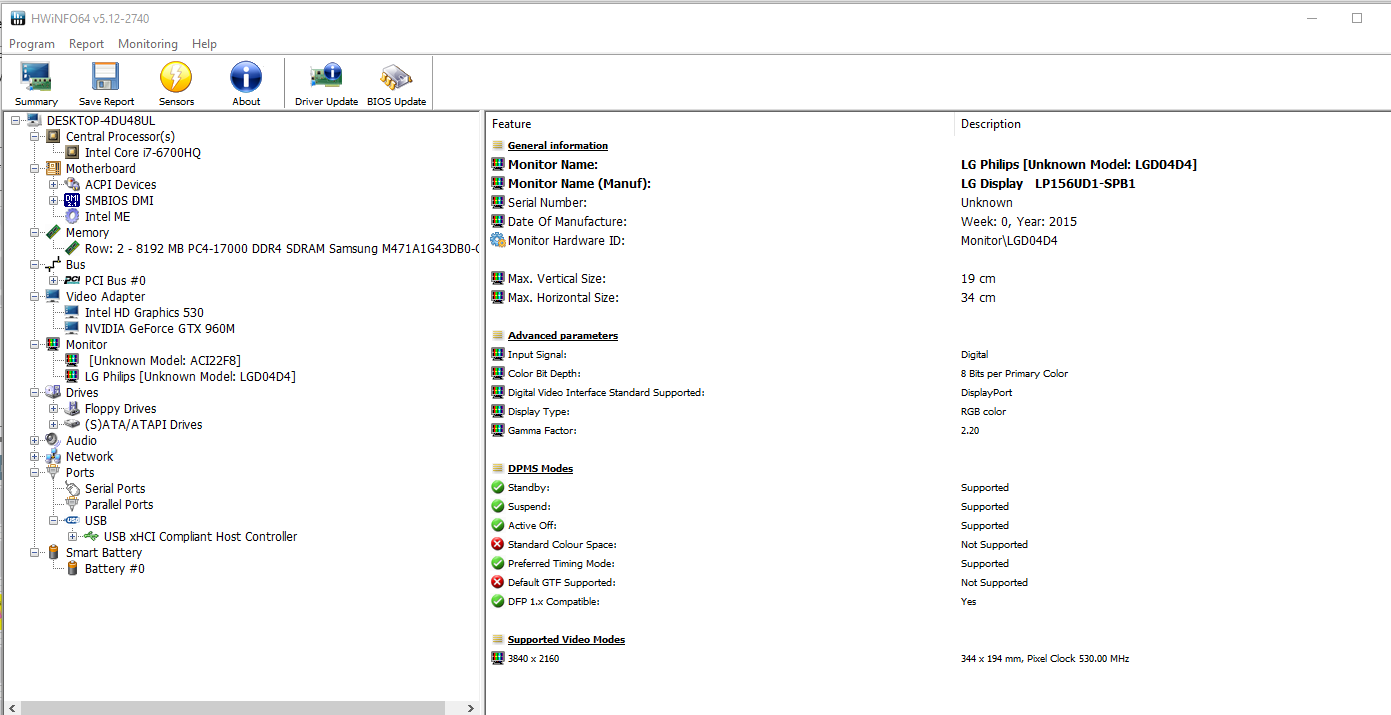Click the Smart Battery node icon

click(53, 552)
